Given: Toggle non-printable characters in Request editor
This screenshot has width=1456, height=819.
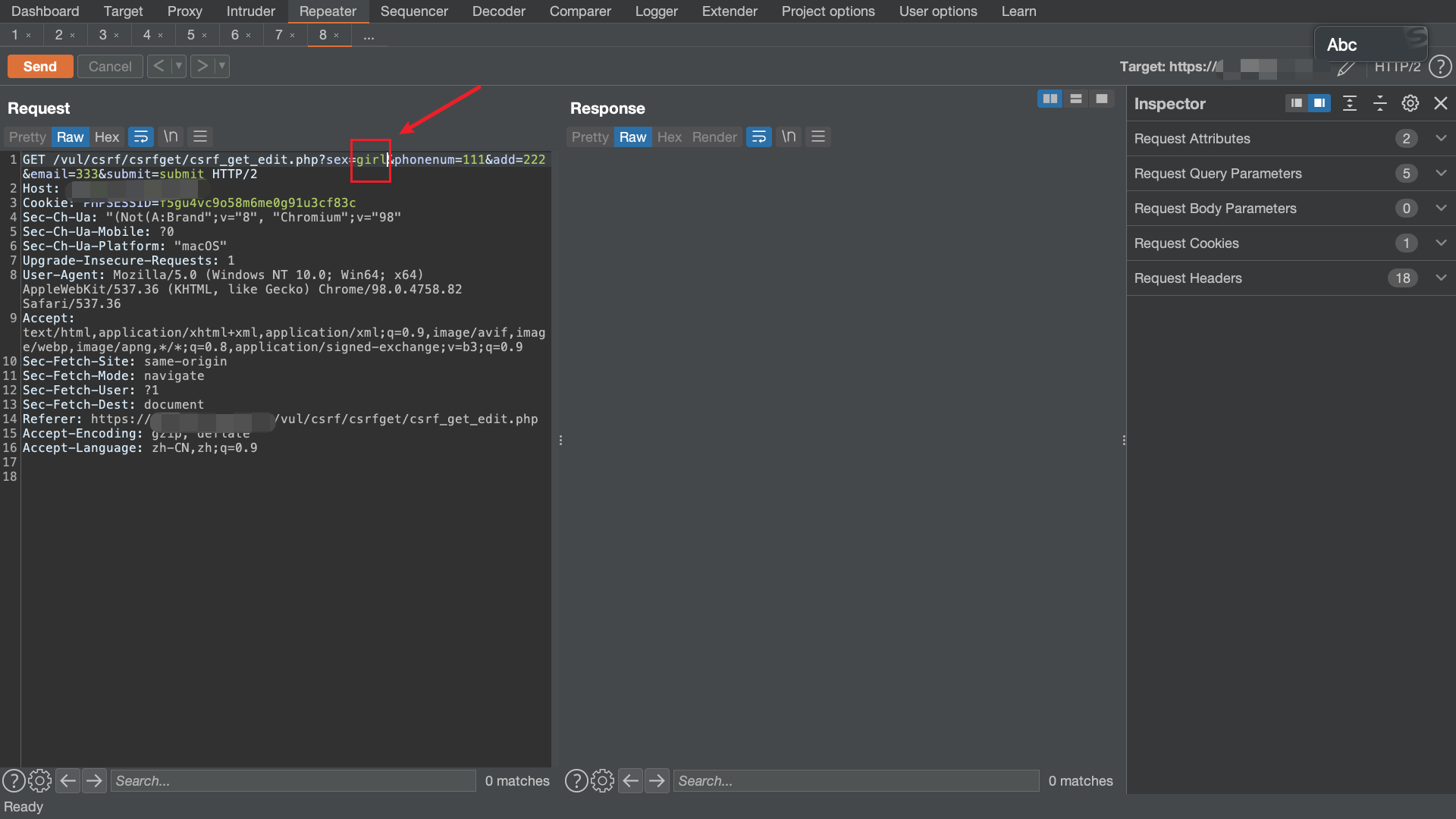Looking at the screenshot, I should [171, 137].
